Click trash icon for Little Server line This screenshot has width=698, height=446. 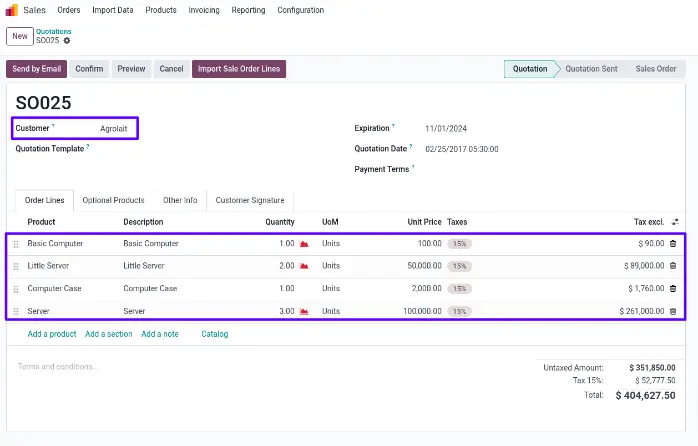pyautogui.click(x=672, y=266)
